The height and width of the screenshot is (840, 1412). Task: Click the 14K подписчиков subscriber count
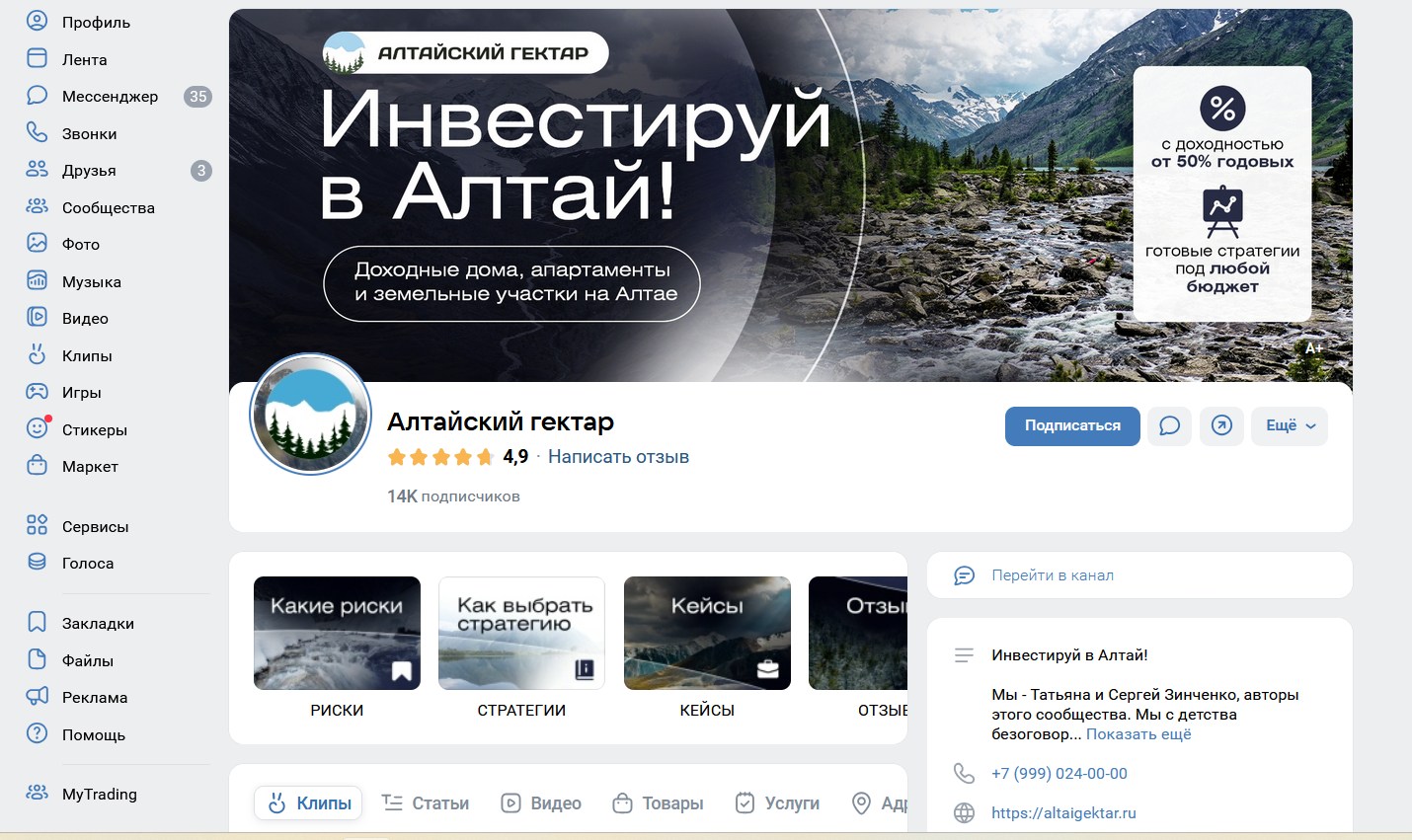tap(453, 496)
